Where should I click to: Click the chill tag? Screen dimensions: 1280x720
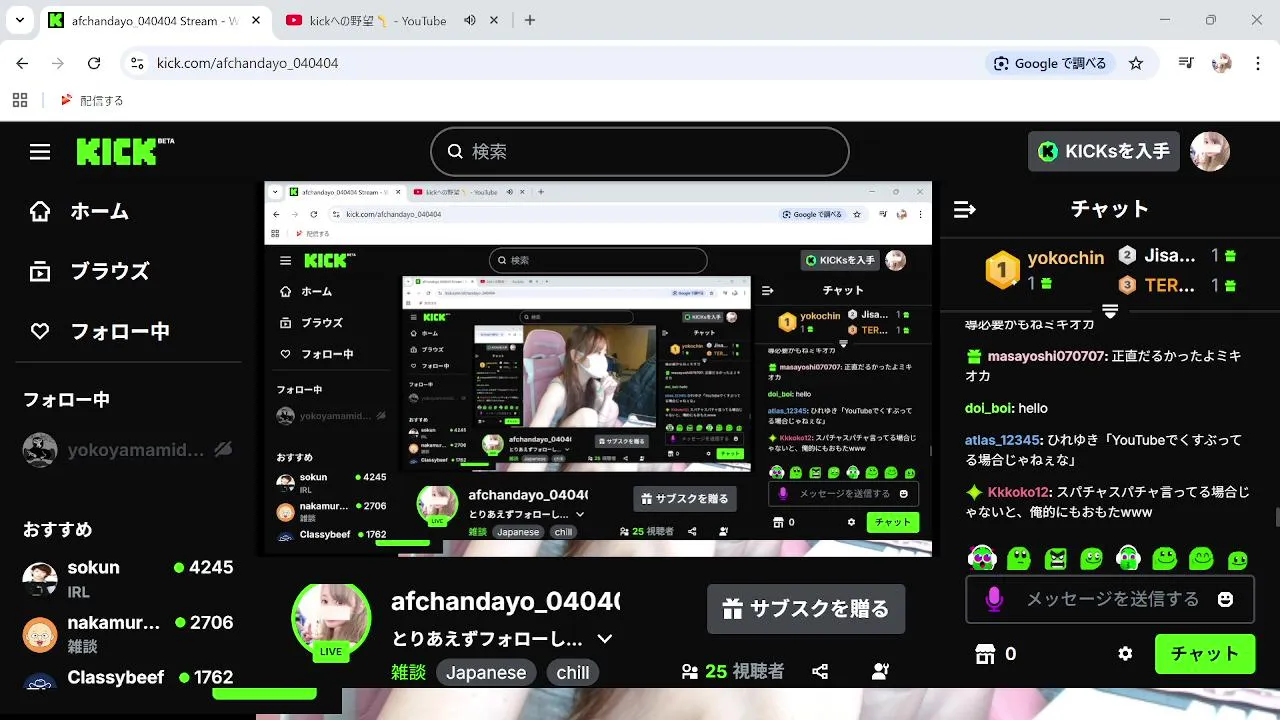pos(573,672)
